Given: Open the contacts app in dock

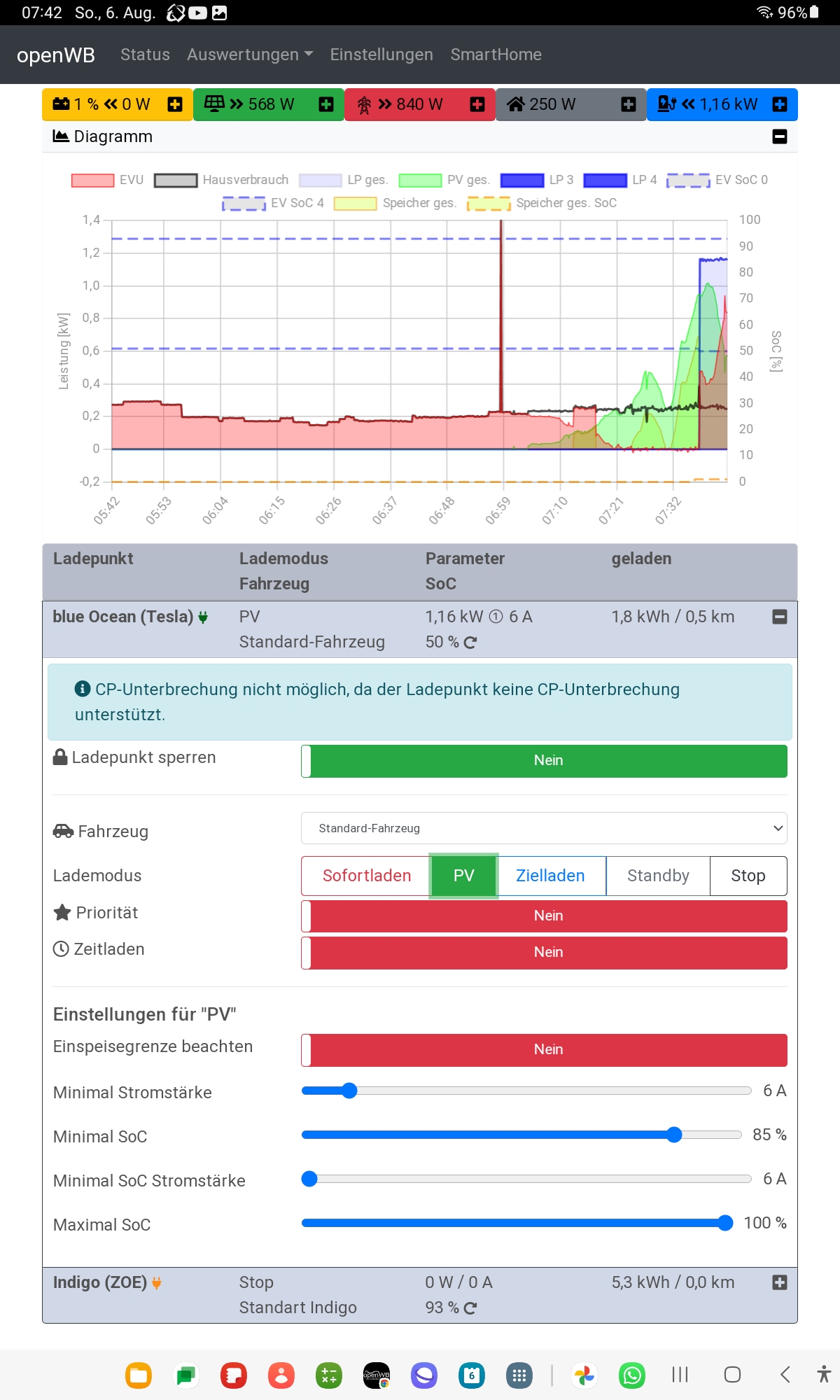Looking at the screenshot, I should 281,1375.
